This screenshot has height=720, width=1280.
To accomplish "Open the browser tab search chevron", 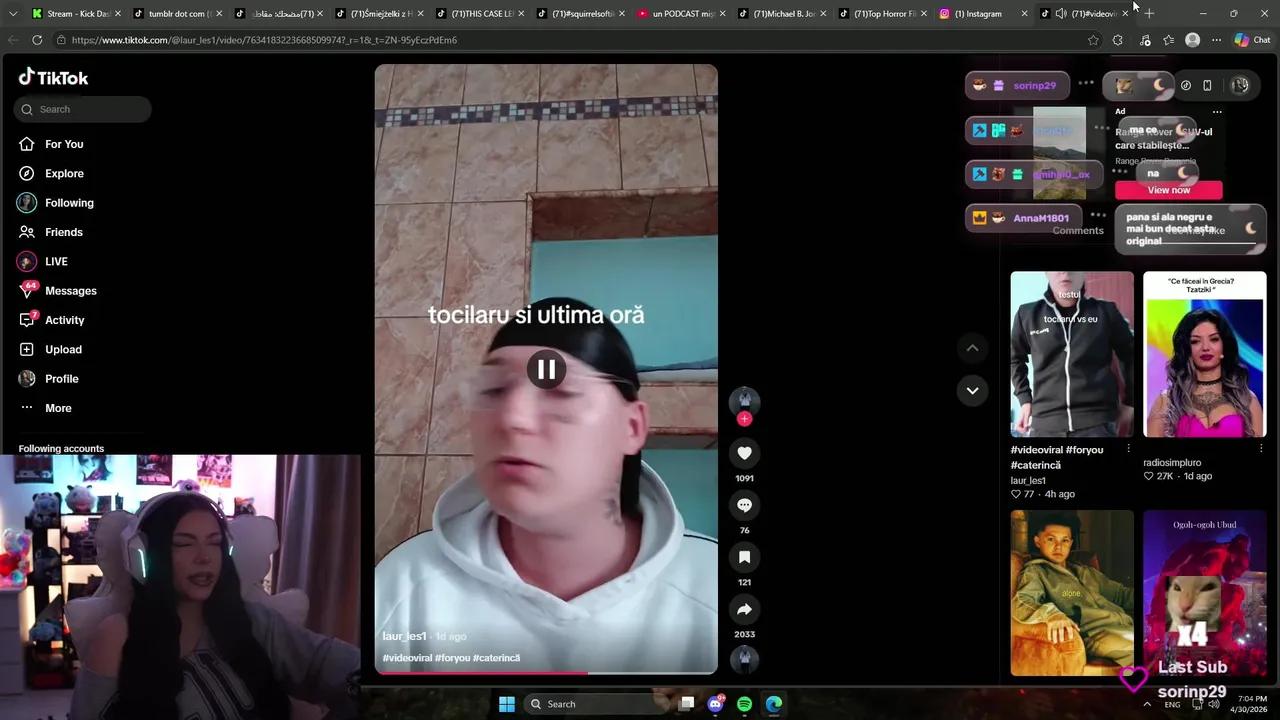I will 13,14.
